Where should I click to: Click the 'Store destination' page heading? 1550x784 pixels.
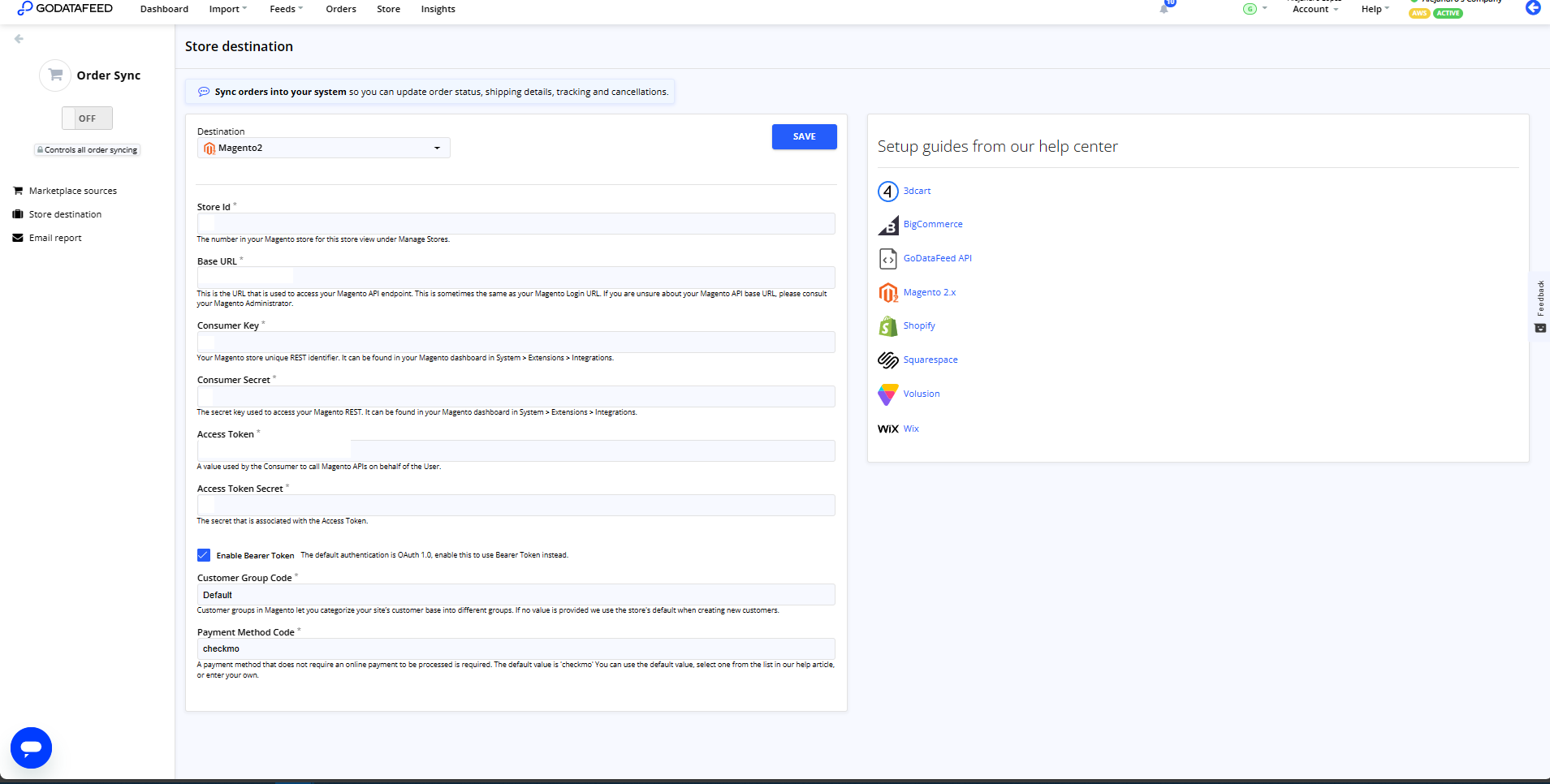pos(239,46)
